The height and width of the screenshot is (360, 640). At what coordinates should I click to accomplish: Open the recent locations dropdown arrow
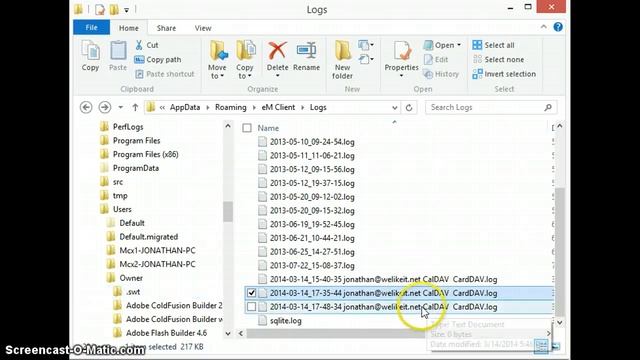120,107
